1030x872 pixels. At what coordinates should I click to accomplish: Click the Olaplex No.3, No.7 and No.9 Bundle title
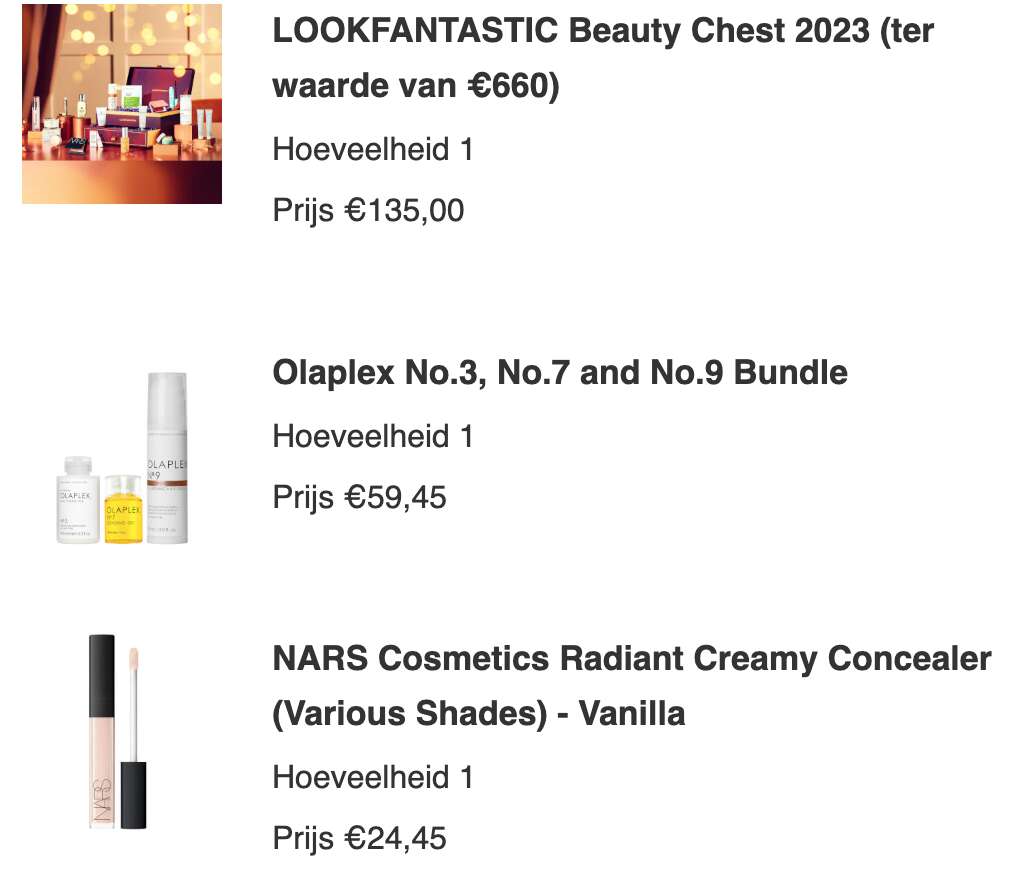pos(560,373)
